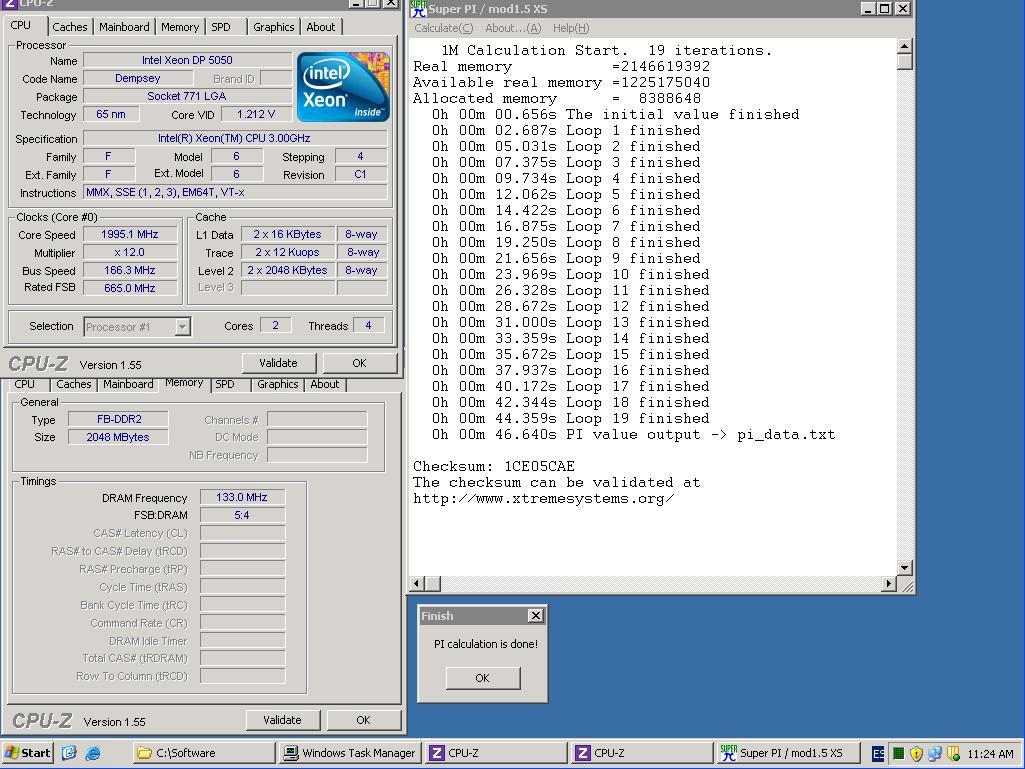Viewport: 1025px width, 769px height.
Task: Open Graphics tab in CPU-Z processor window
Action: pyautogui.click(x=273, y=27)
